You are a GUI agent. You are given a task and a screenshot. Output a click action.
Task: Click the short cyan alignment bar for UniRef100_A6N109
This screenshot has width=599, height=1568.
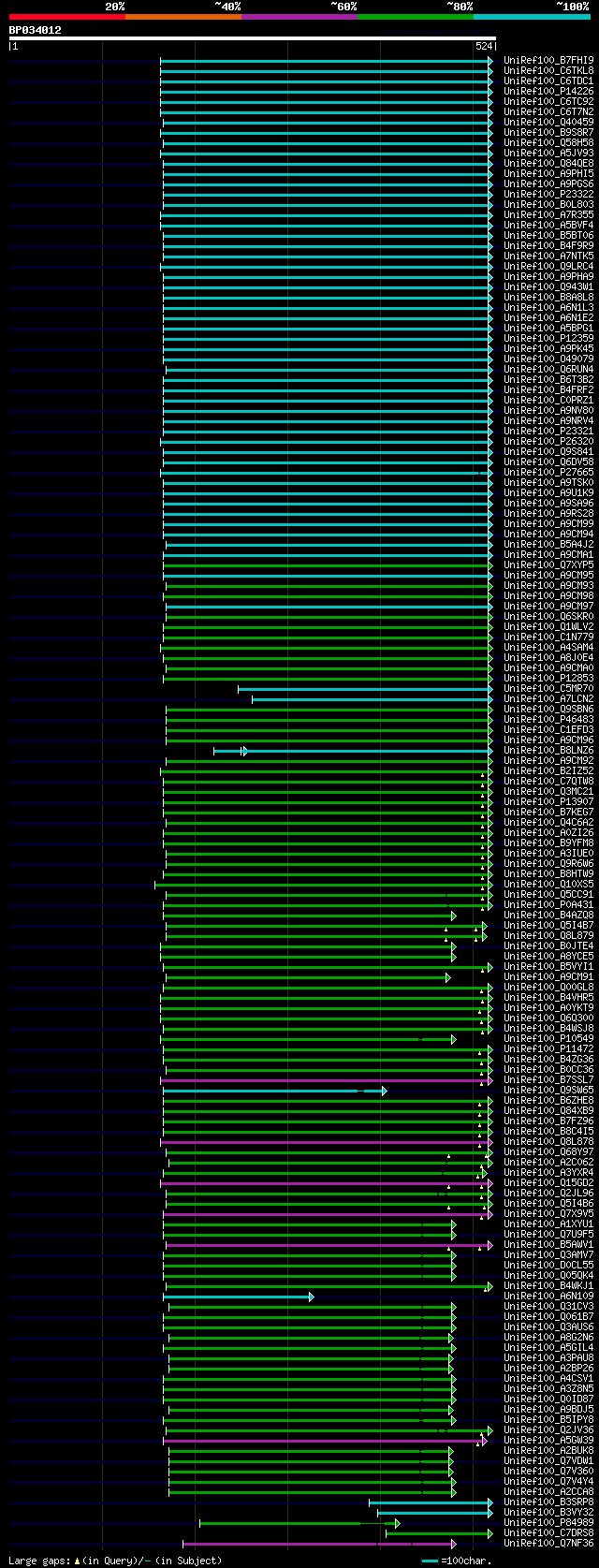click(x=239, y=1296)
